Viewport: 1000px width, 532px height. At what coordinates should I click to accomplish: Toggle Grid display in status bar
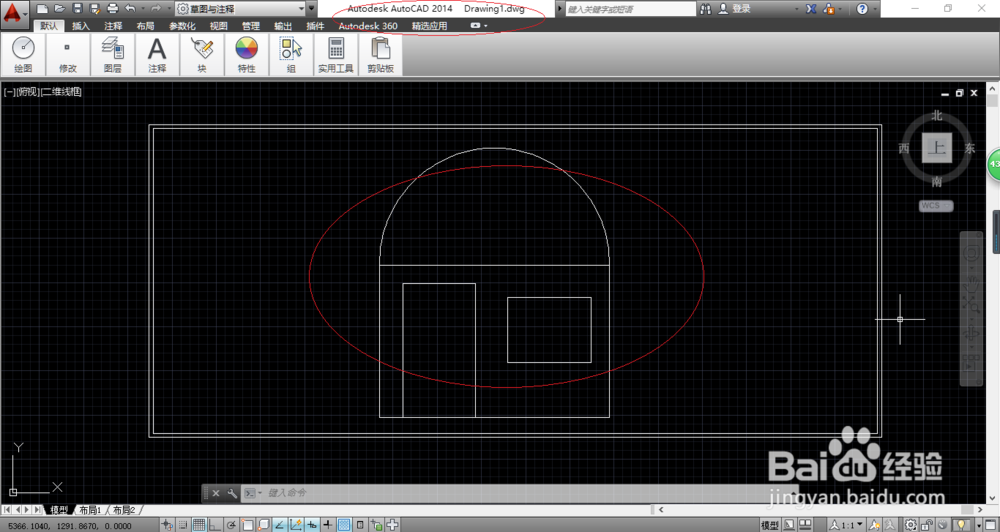click(x=199, y=525)
